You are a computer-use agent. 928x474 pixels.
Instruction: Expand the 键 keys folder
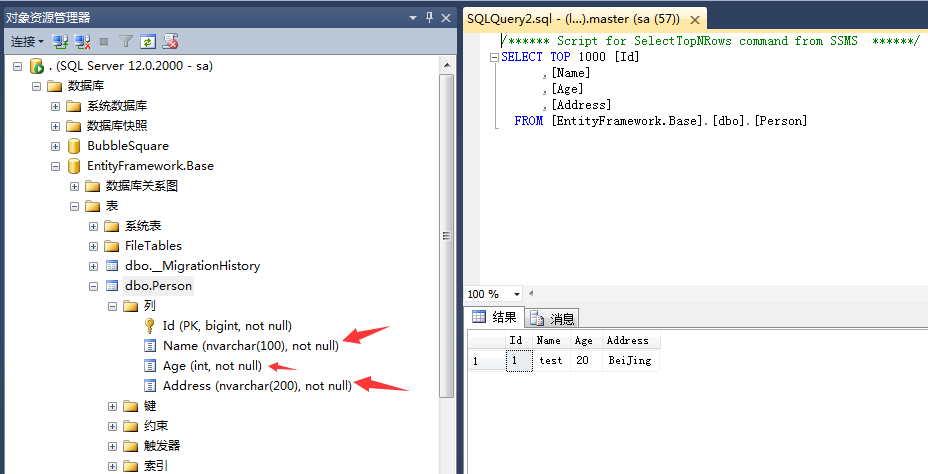tap(112, 406)
